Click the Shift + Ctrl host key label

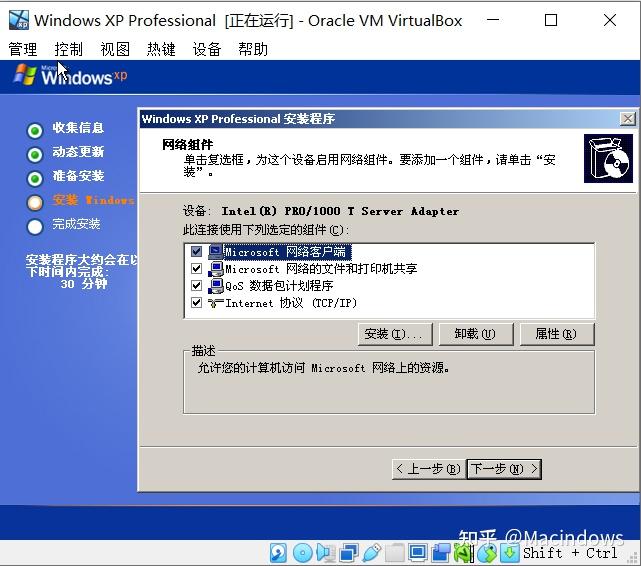(x=570, y=553)
